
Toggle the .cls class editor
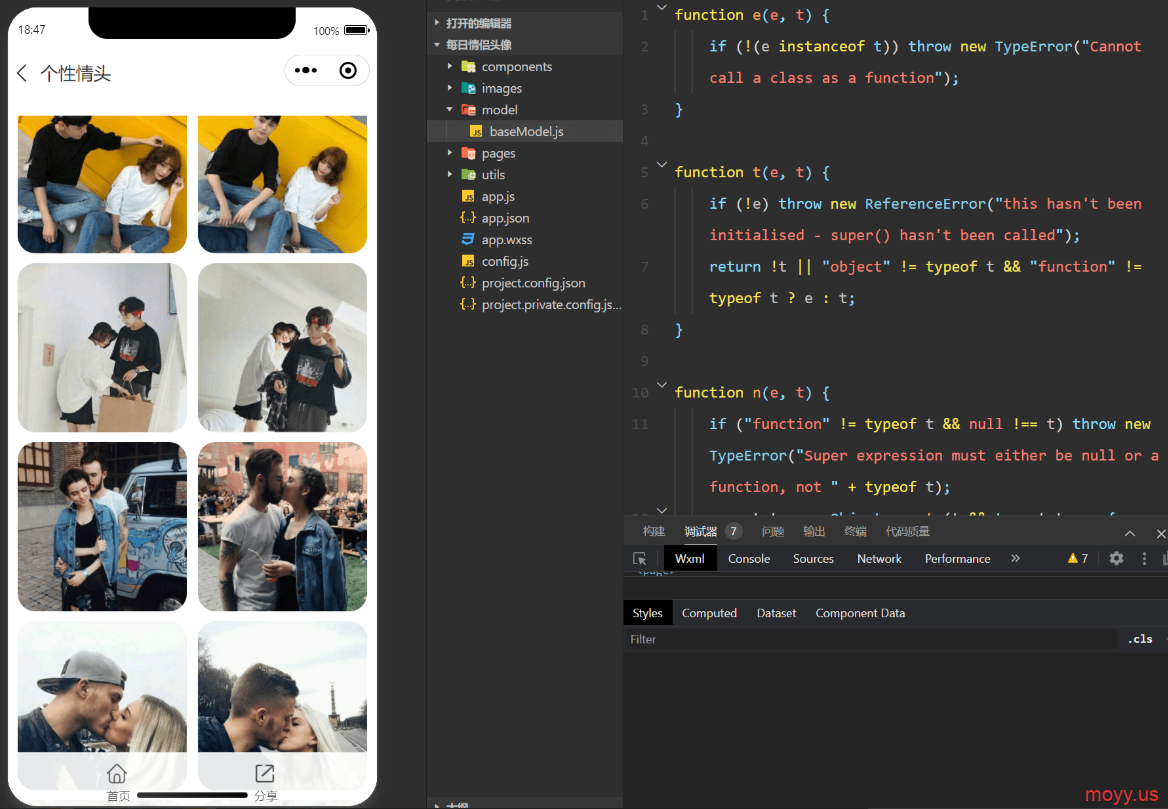click(1140, 639)
